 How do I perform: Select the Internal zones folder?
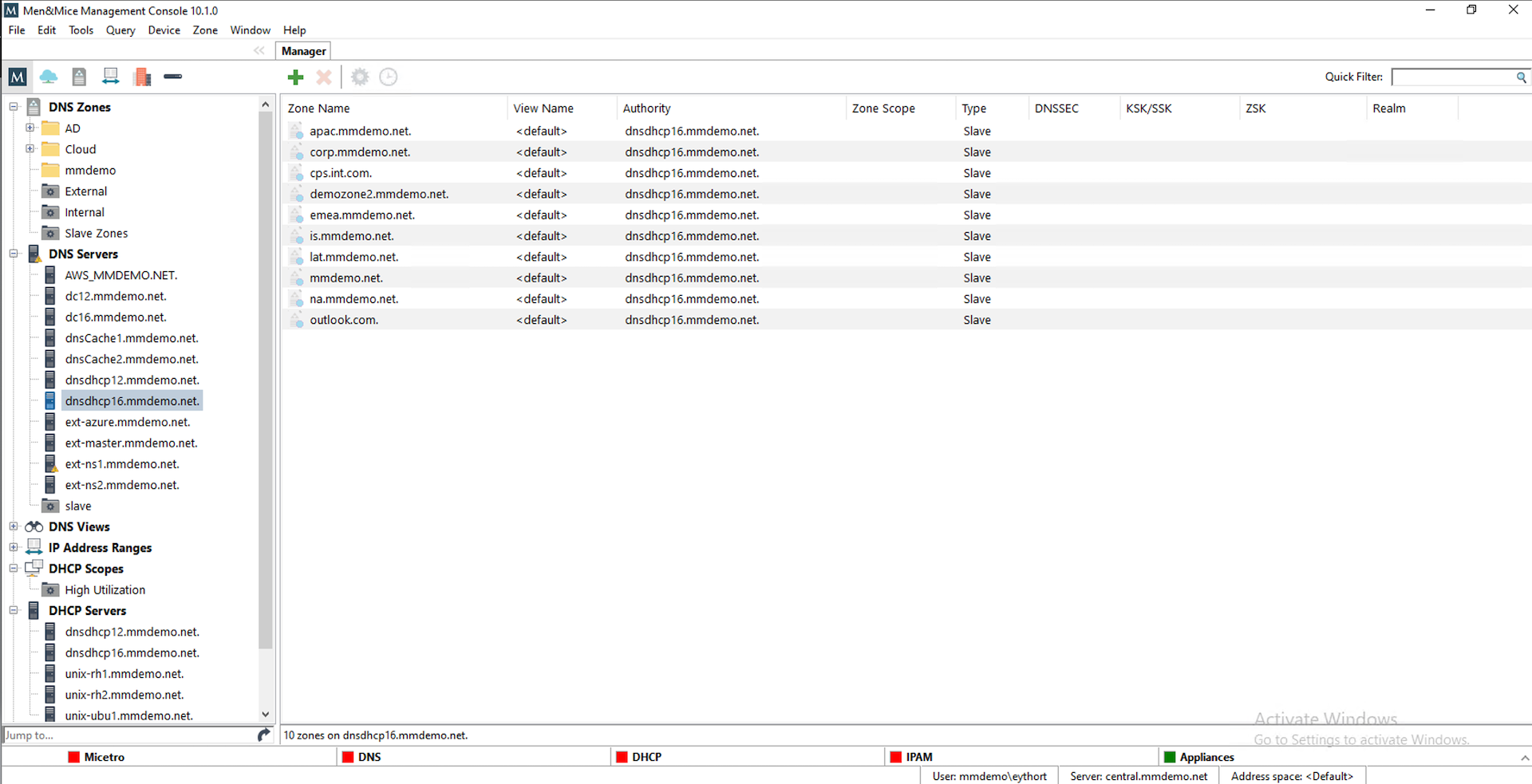[x=85, y=212]
